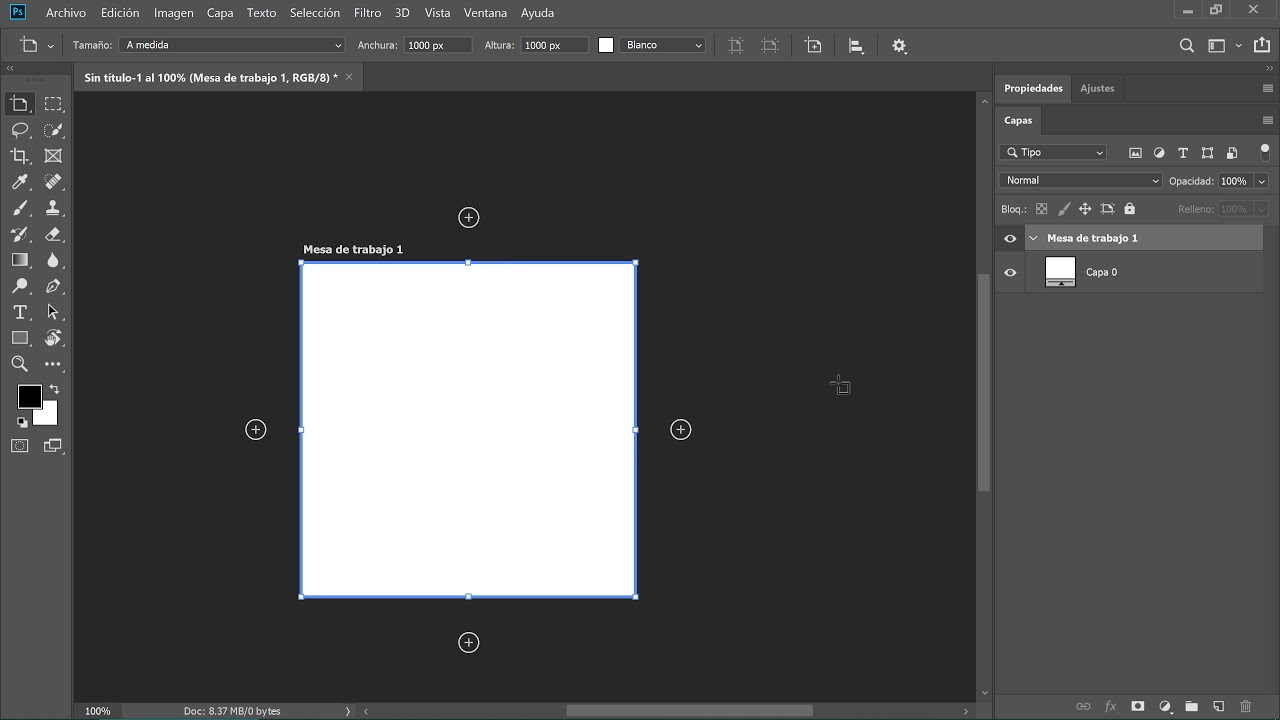Open the Archivo menu
The image size is (1280, 720).
(x=66, y=13)
